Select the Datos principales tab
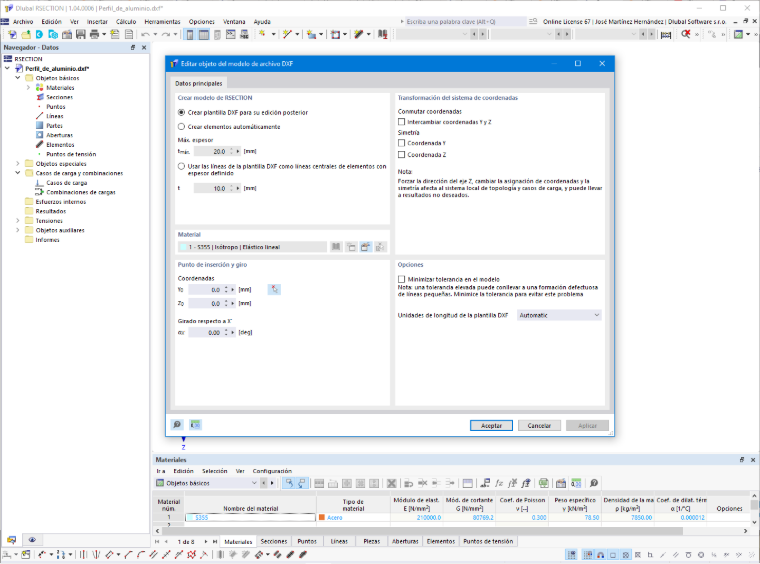The image size is (760, 564). 199,83
